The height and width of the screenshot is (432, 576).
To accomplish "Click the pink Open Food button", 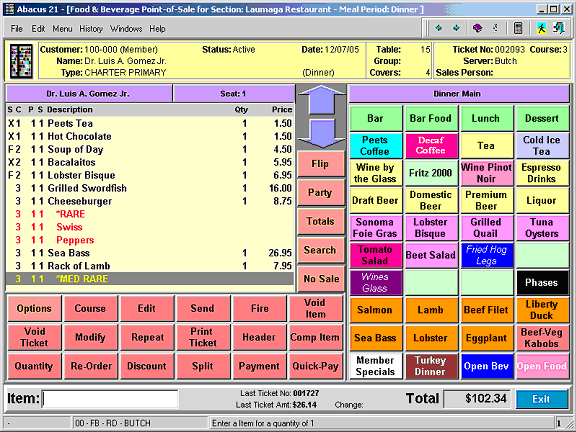I will [x=542, y=366].
